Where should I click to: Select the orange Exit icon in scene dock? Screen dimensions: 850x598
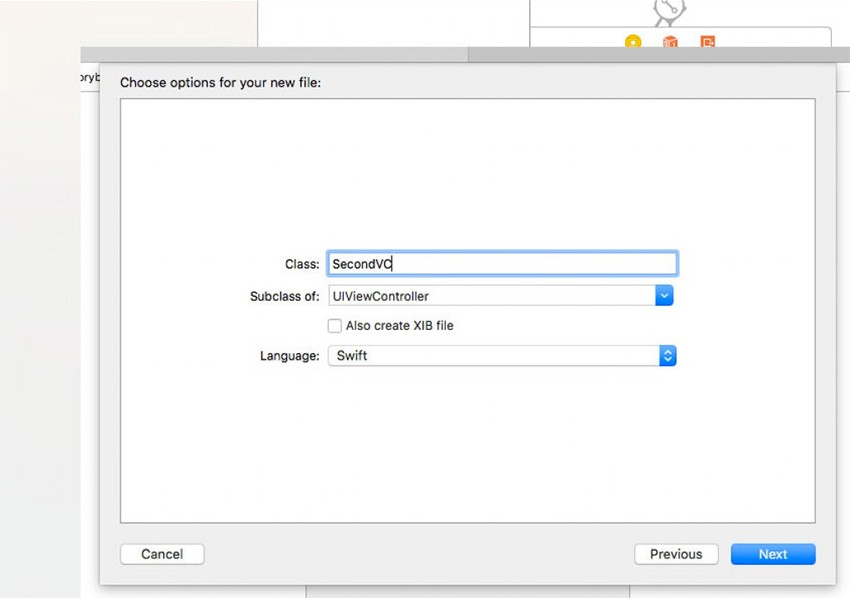tap(707, 41)
